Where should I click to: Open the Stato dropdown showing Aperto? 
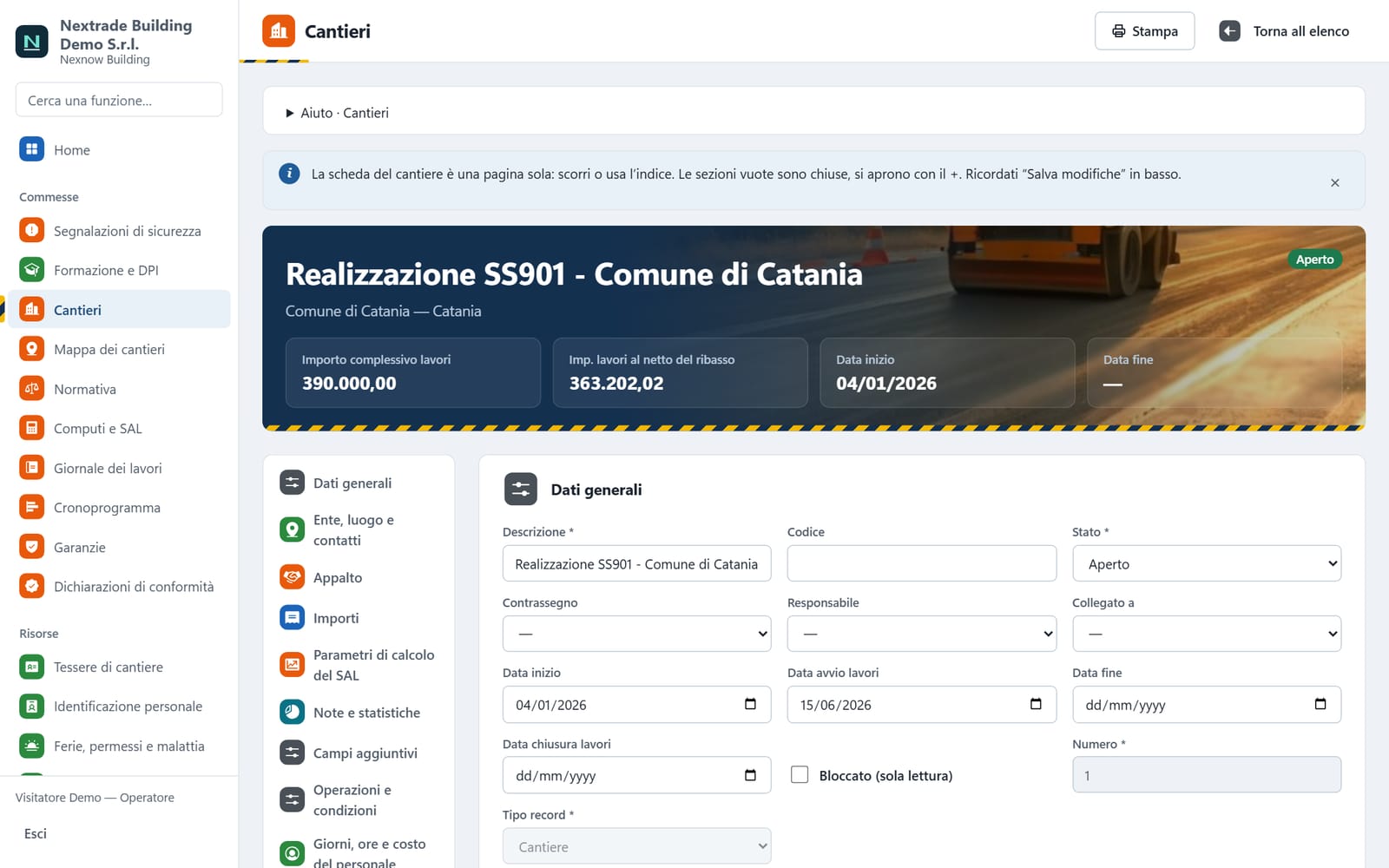1207,563
